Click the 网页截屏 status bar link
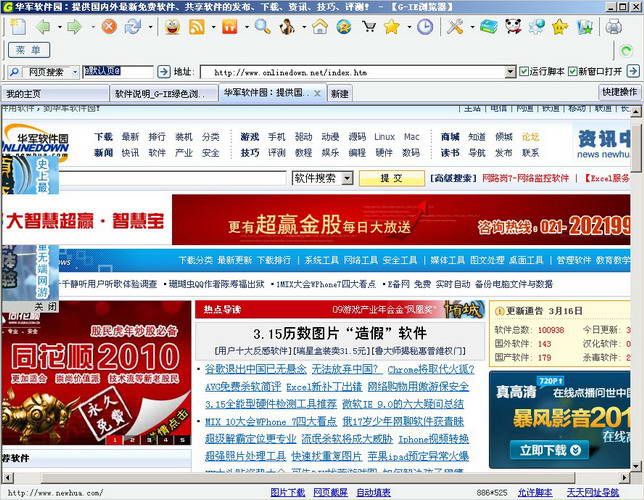644x500 pixels. [330, 492]
